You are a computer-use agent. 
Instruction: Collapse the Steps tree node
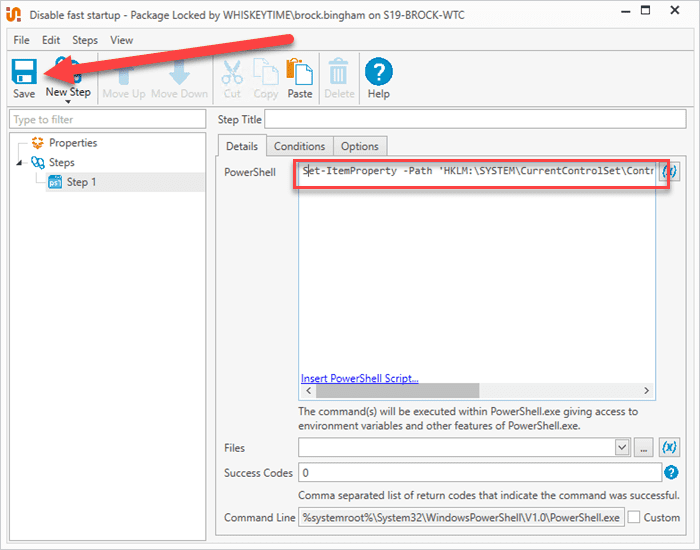pos(19,163)
